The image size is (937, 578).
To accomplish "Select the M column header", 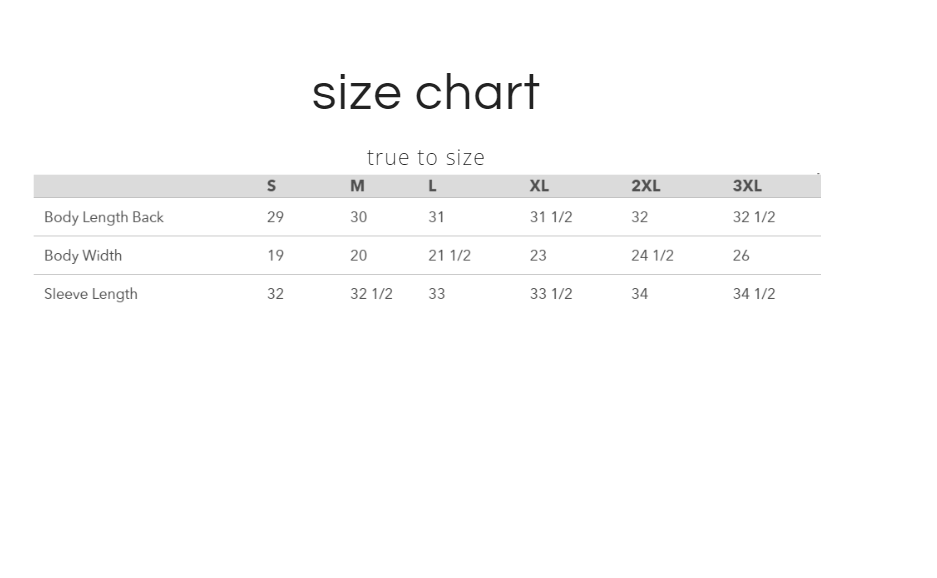I will click(357, 186).
